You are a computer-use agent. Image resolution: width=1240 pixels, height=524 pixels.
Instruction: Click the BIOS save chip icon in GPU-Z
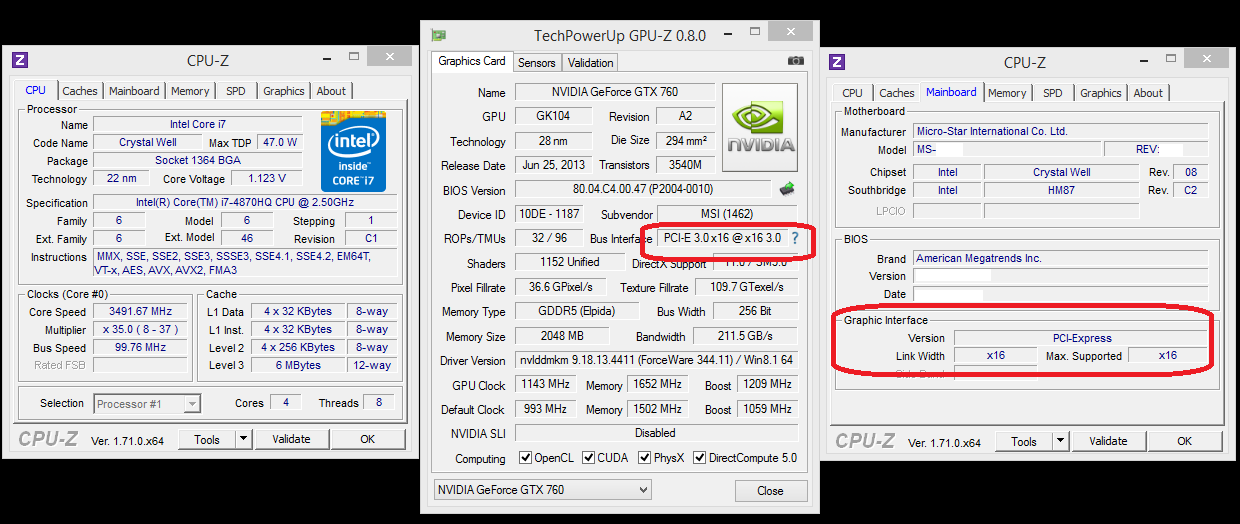click(787, 188)
